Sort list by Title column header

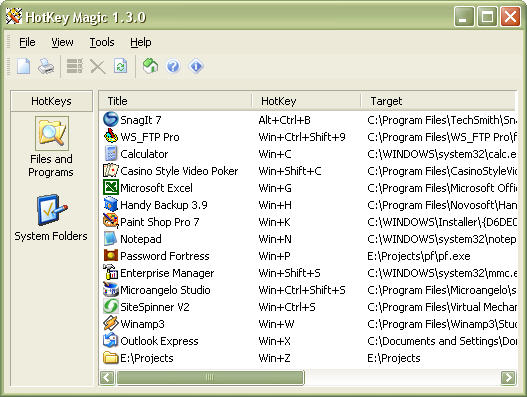pos(175,101)
